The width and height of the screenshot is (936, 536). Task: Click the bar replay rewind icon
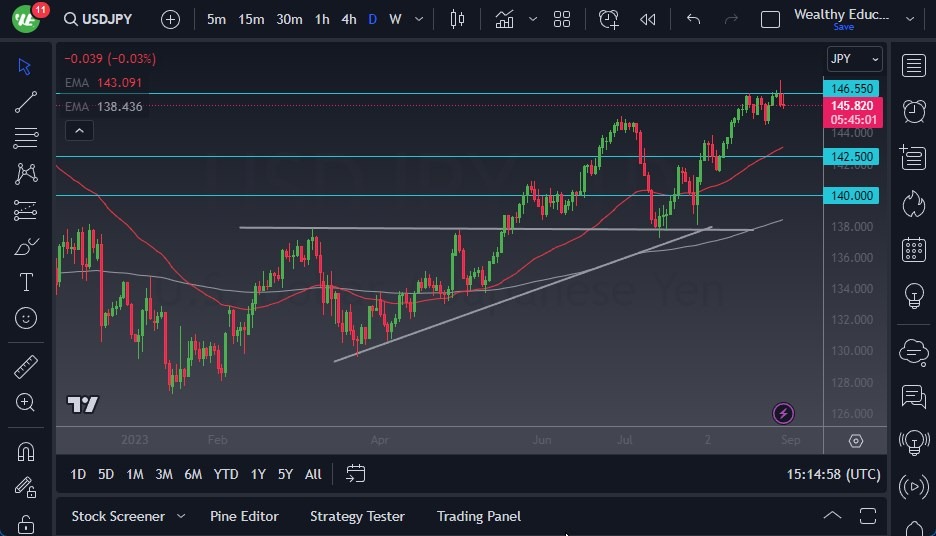(648, 19)
